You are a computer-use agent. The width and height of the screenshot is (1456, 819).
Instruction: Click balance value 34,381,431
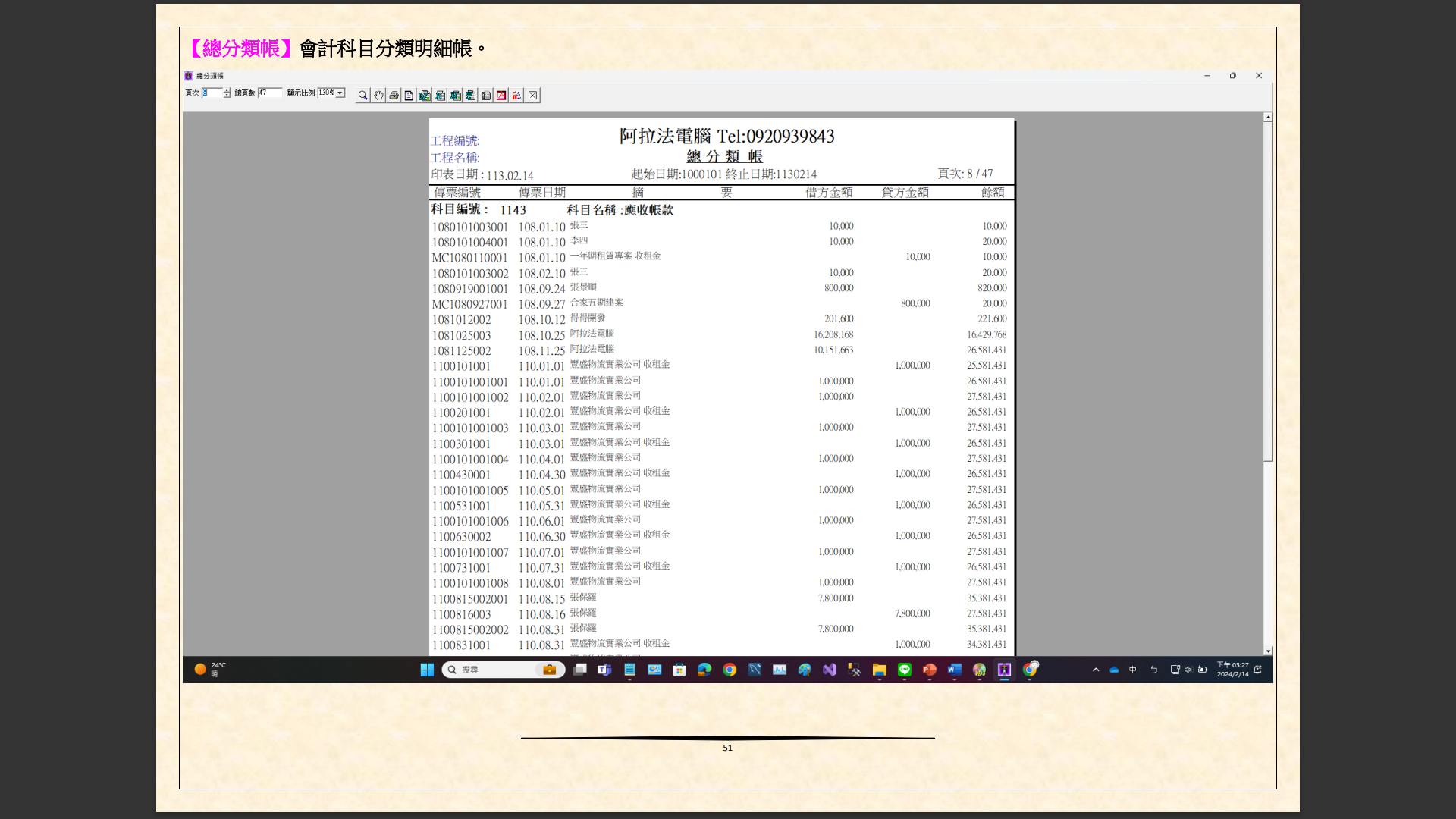click(987, 645)
